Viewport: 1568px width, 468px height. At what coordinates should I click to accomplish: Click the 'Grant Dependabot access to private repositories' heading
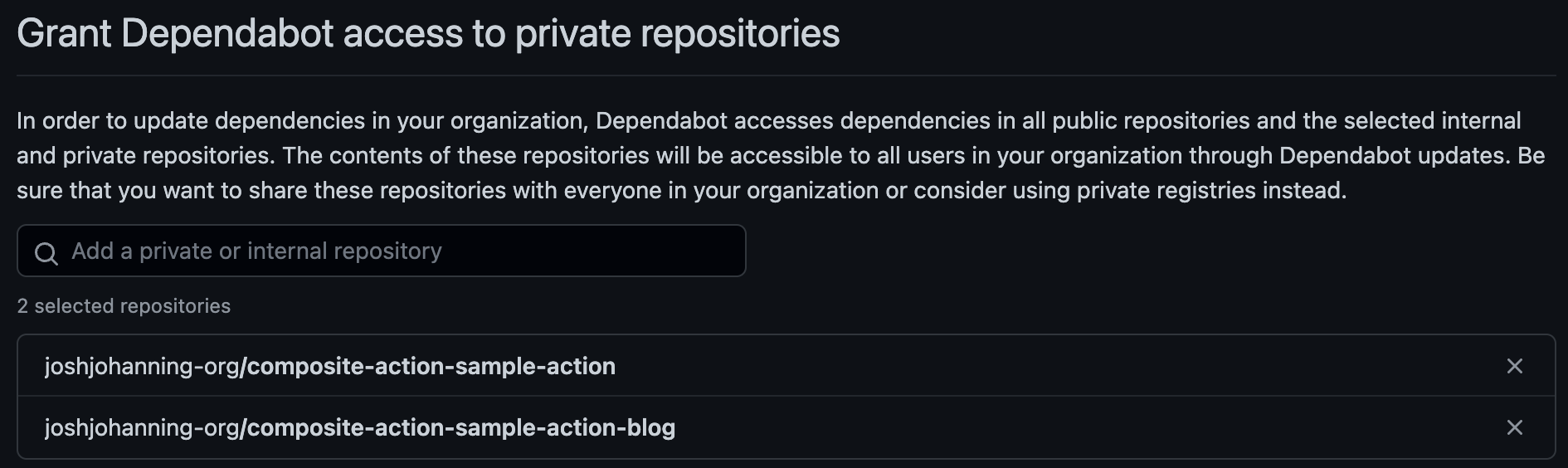pos(428,34)
